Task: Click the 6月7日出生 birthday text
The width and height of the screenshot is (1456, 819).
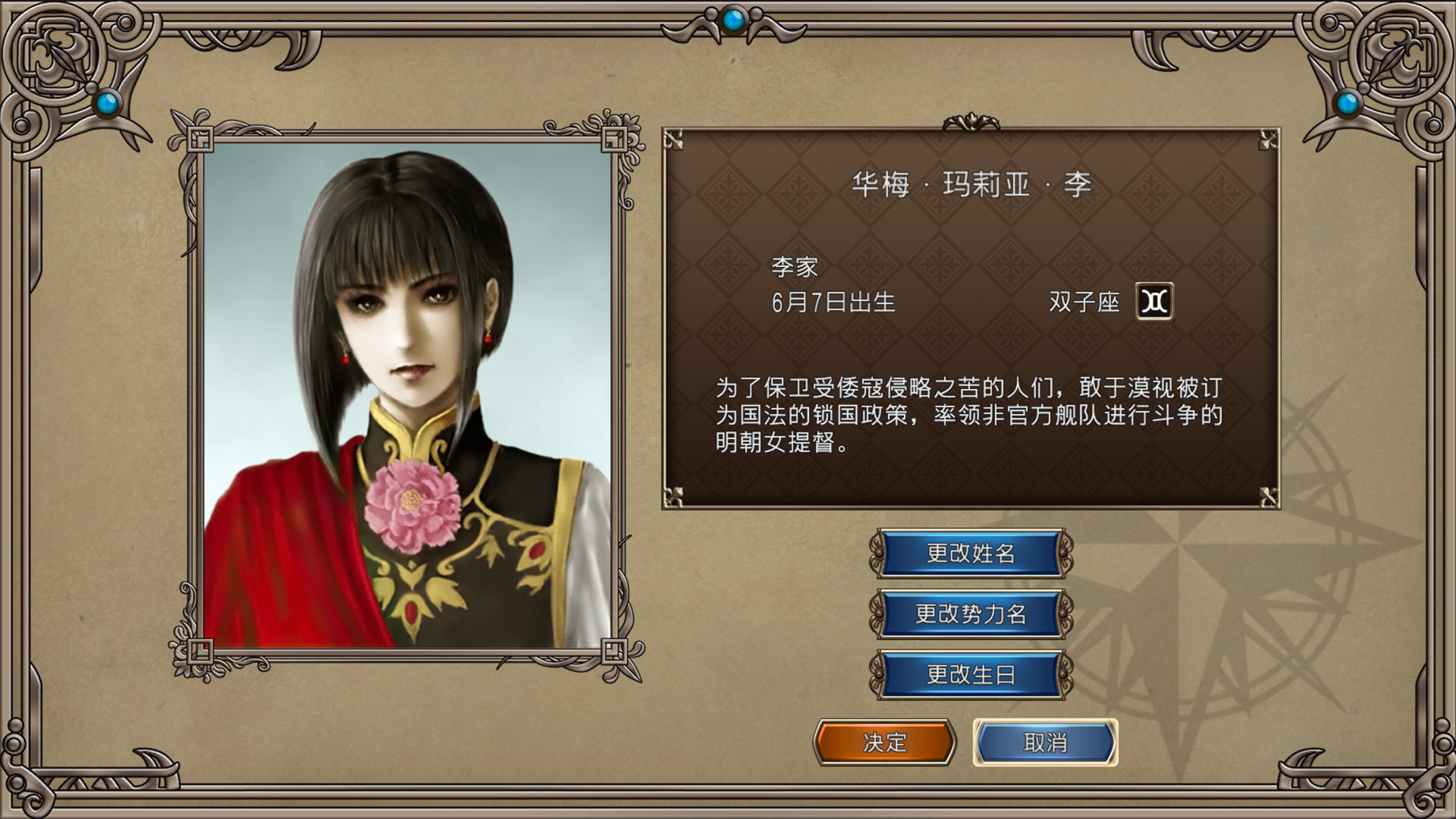Action: coord(833,303)
